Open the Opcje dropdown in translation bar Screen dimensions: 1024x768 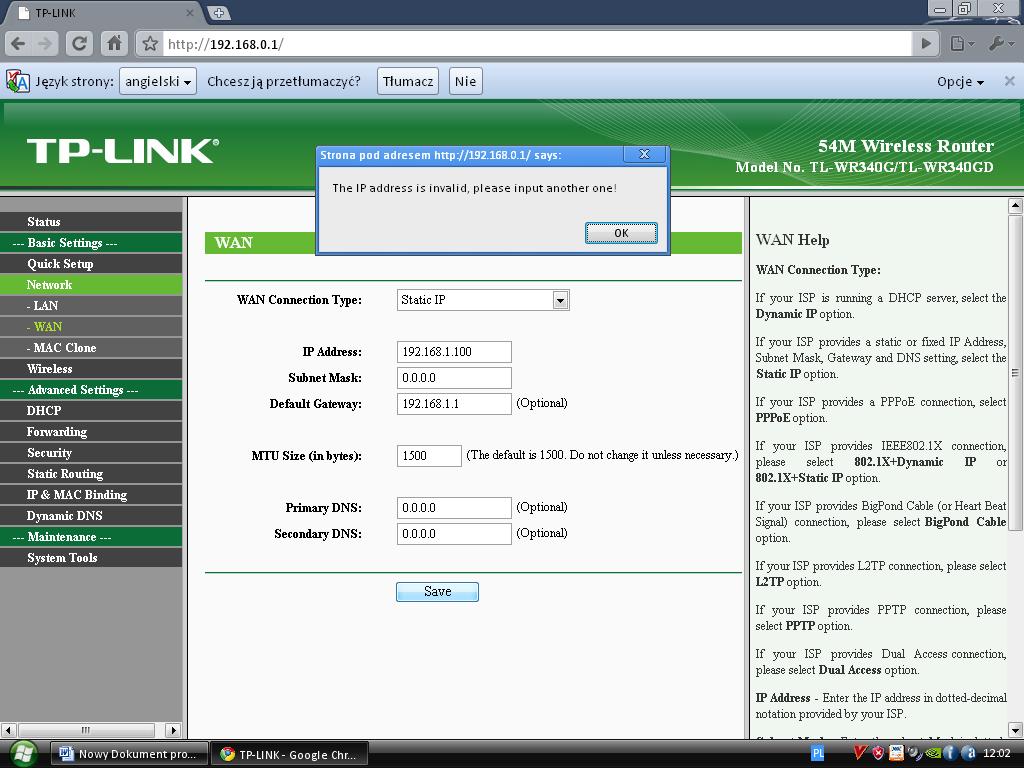[x=960, y=81]
